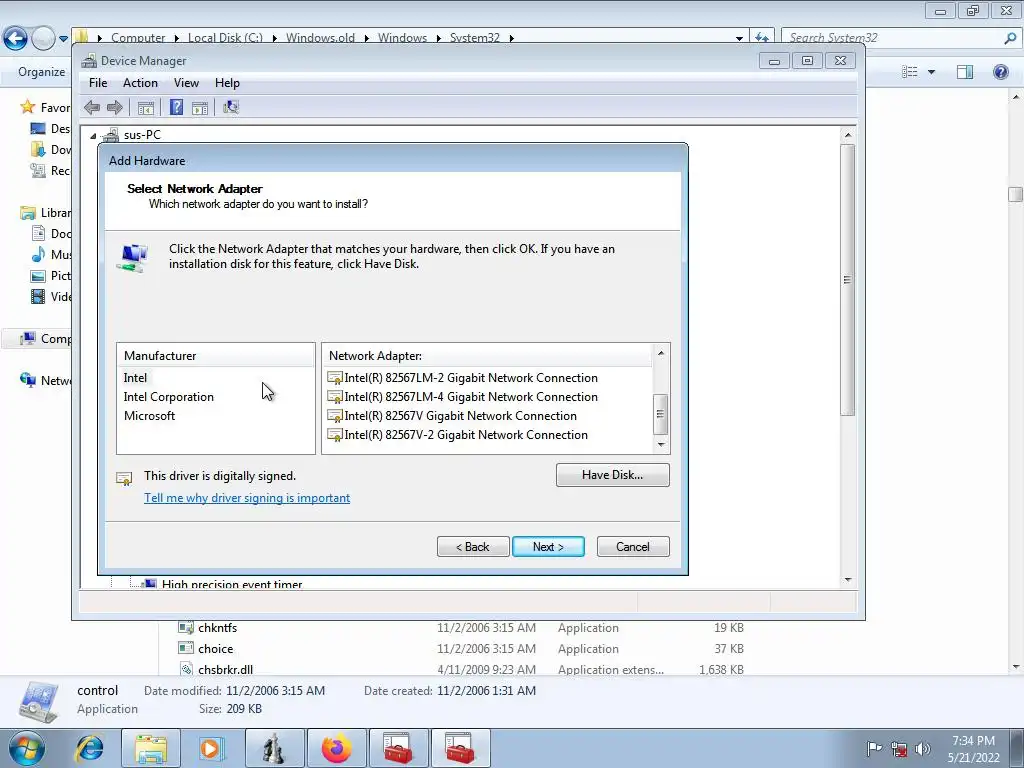
Task: Expand the Windows.old breadcrumb arrow
Action: click(x=366, y=39)
